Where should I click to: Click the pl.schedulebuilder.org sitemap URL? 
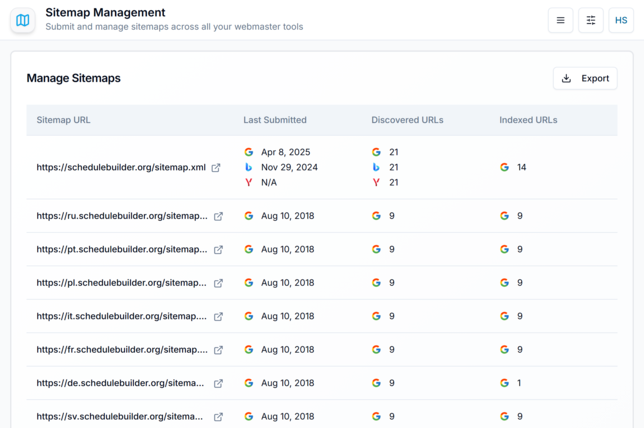click(x=122, y=283)
